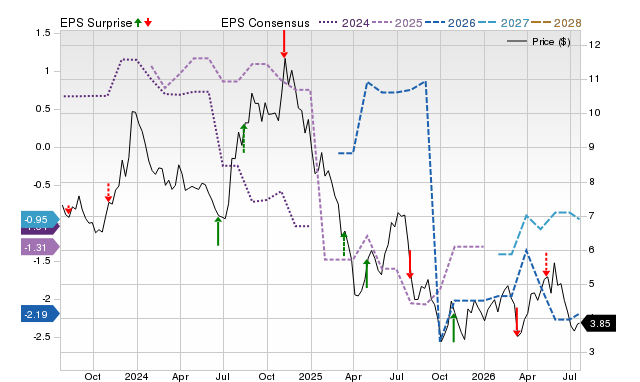Click the solid green up arrow at the July 2024 price low
This screenshot has height=382, width=640.
218,231
